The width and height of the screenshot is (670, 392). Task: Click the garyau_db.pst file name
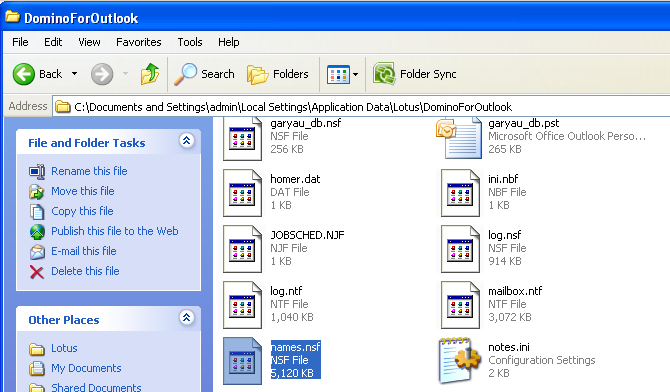[524, 123]
